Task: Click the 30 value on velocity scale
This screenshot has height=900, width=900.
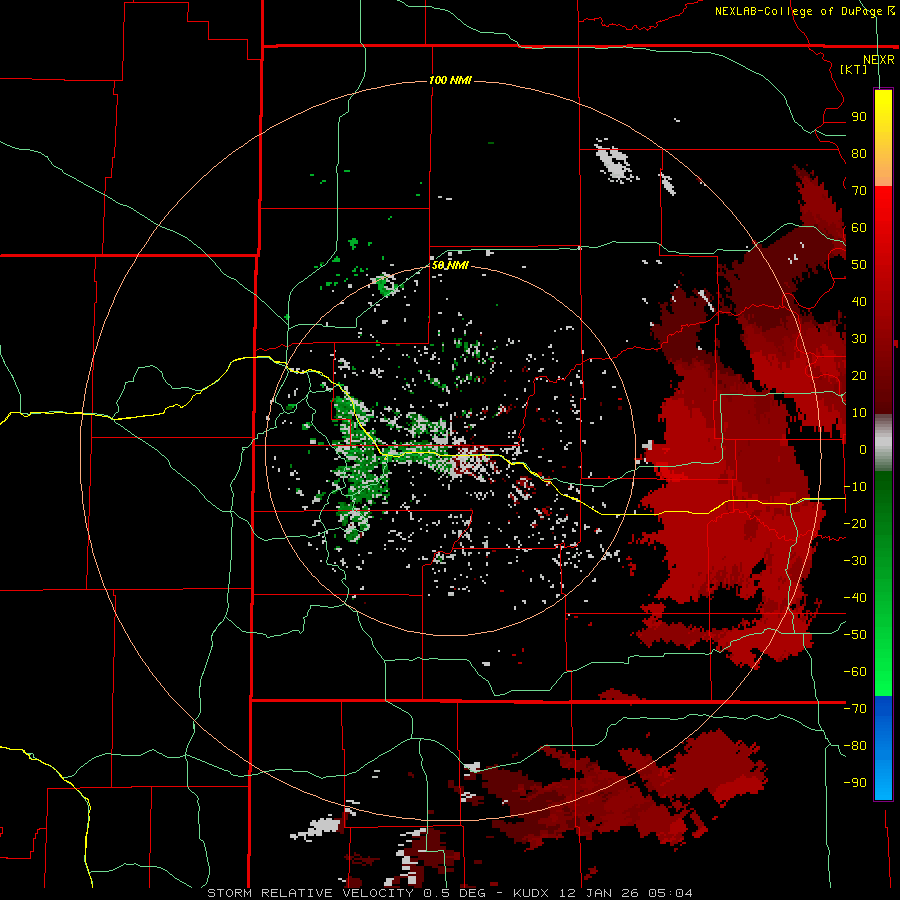Action: tap(859, 339)
